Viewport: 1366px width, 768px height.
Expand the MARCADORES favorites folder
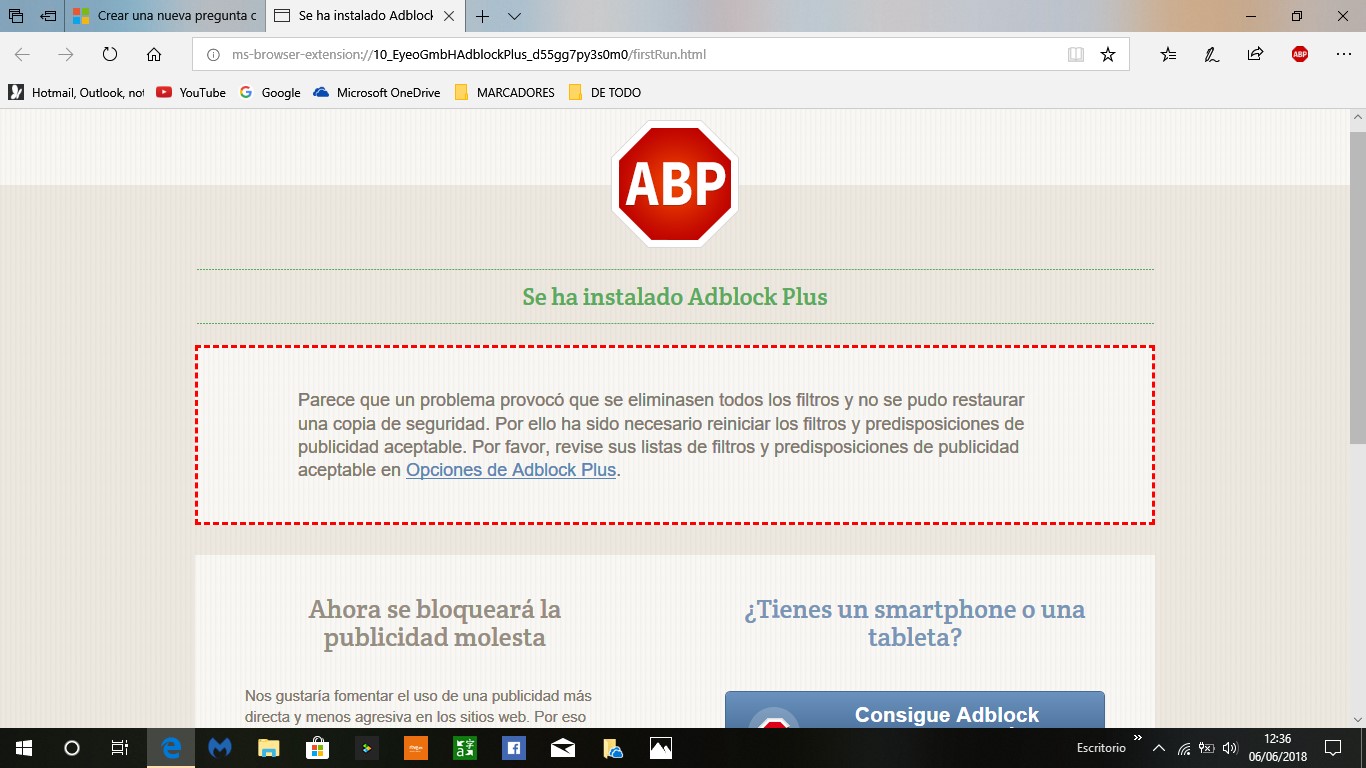[x=504, y=92]
